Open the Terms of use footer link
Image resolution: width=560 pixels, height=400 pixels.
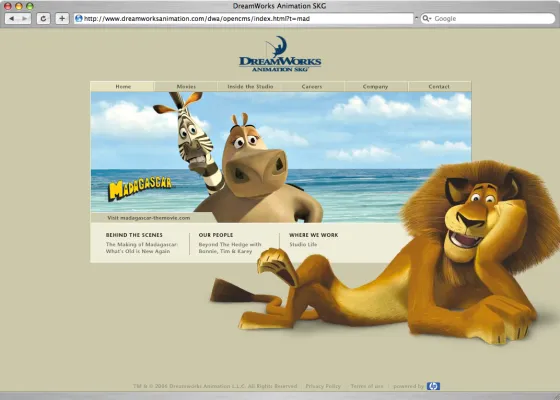coord(367,386)
